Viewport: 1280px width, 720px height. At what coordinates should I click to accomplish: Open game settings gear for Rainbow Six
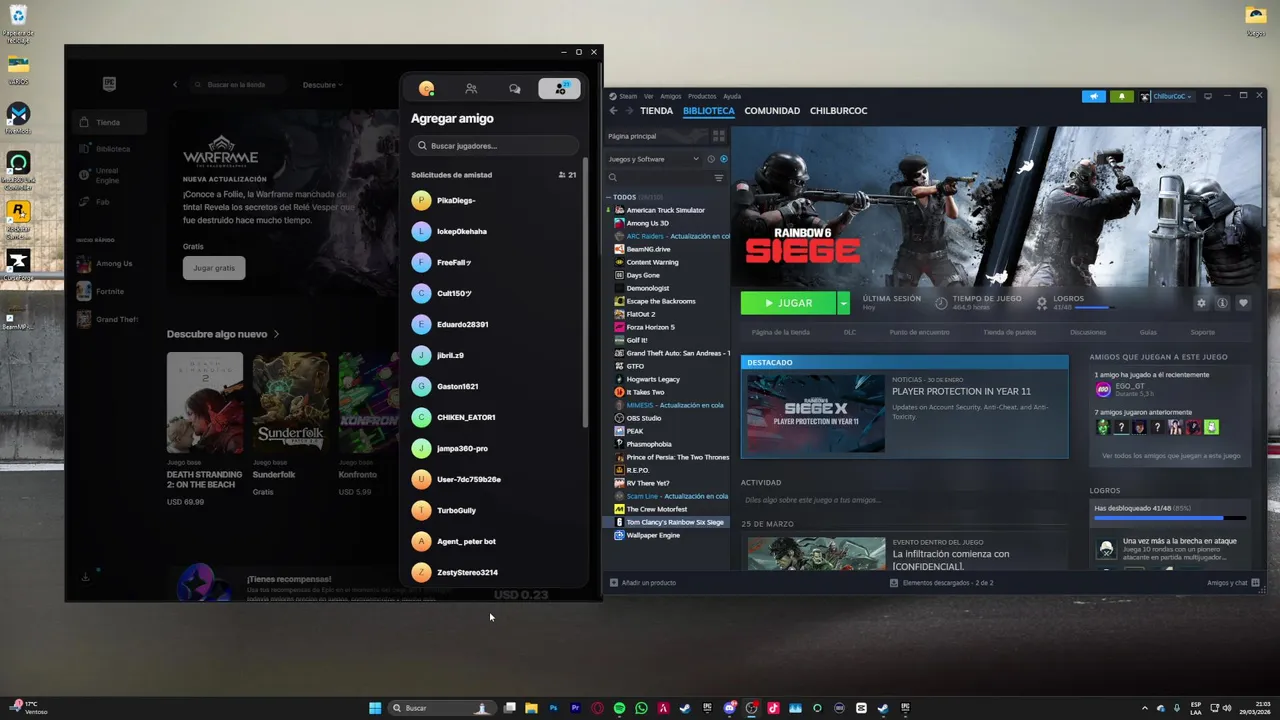(1201, 303)
